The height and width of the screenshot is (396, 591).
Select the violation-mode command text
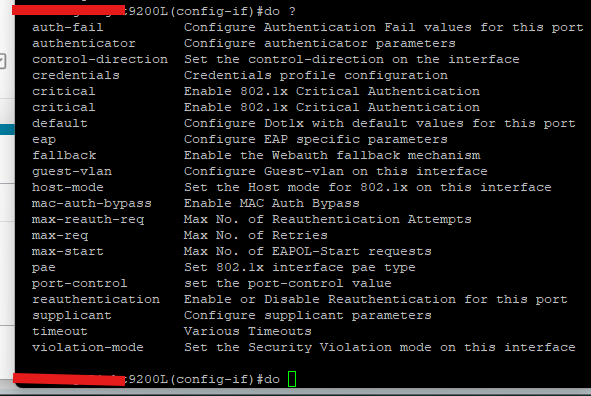coord(88,347)
